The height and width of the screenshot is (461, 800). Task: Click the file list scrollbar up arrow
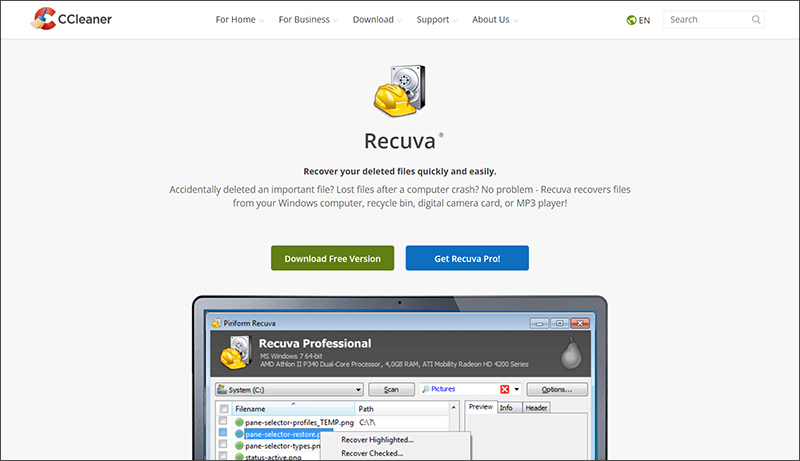(x=454, y=407)
